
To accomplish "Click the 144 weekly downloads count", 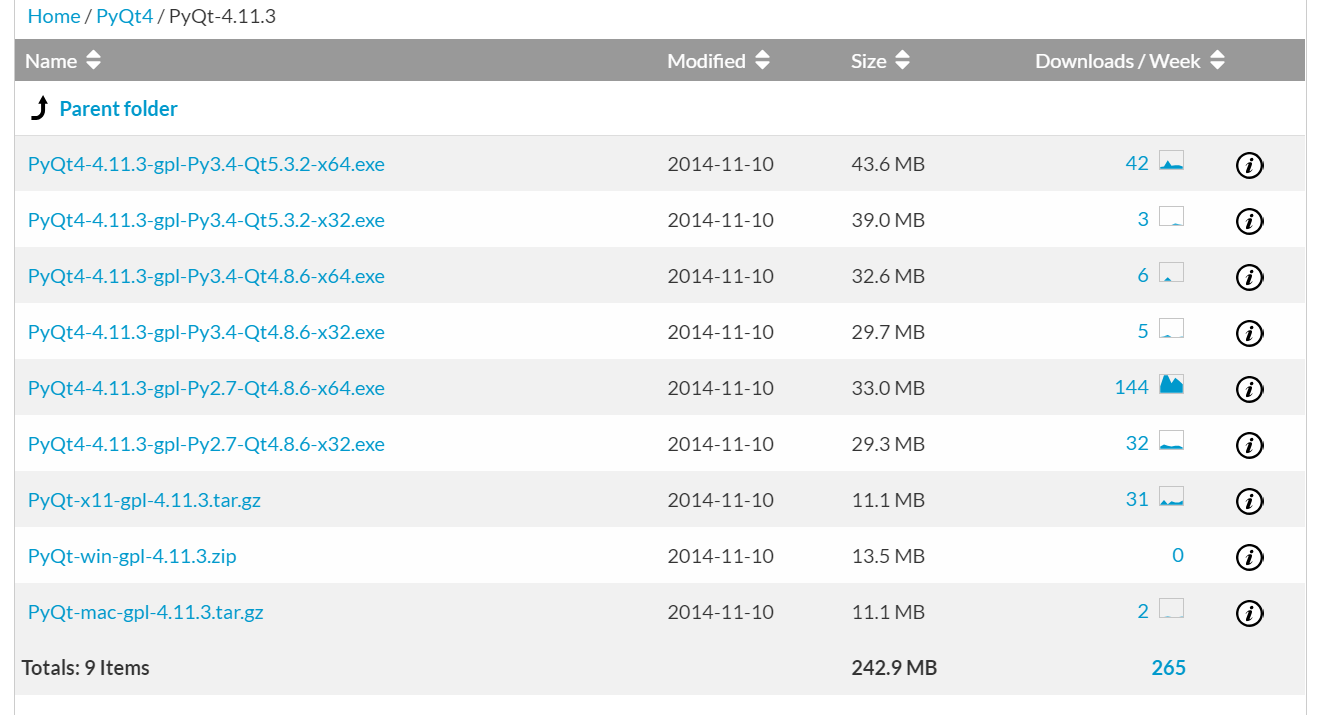I will click(1131, 387).
